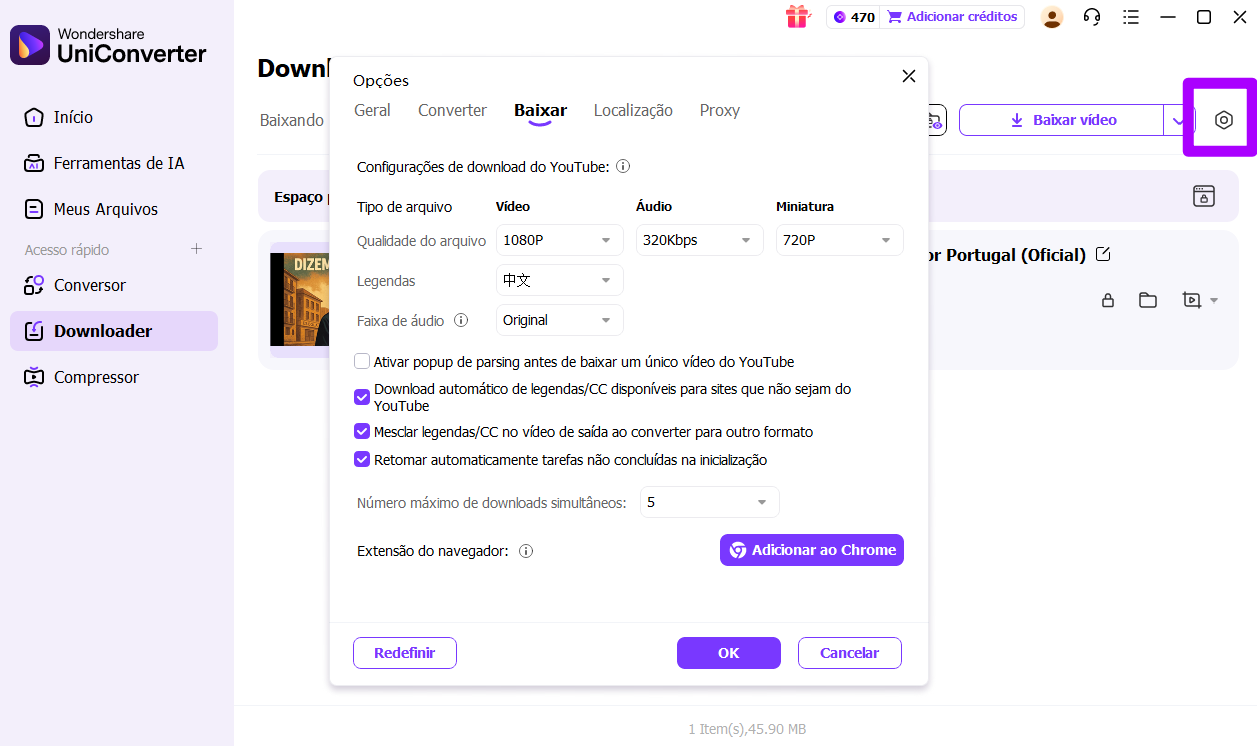Open the subtitle language dropdown
The image size is (1257, 746).
tap(559, 280)
